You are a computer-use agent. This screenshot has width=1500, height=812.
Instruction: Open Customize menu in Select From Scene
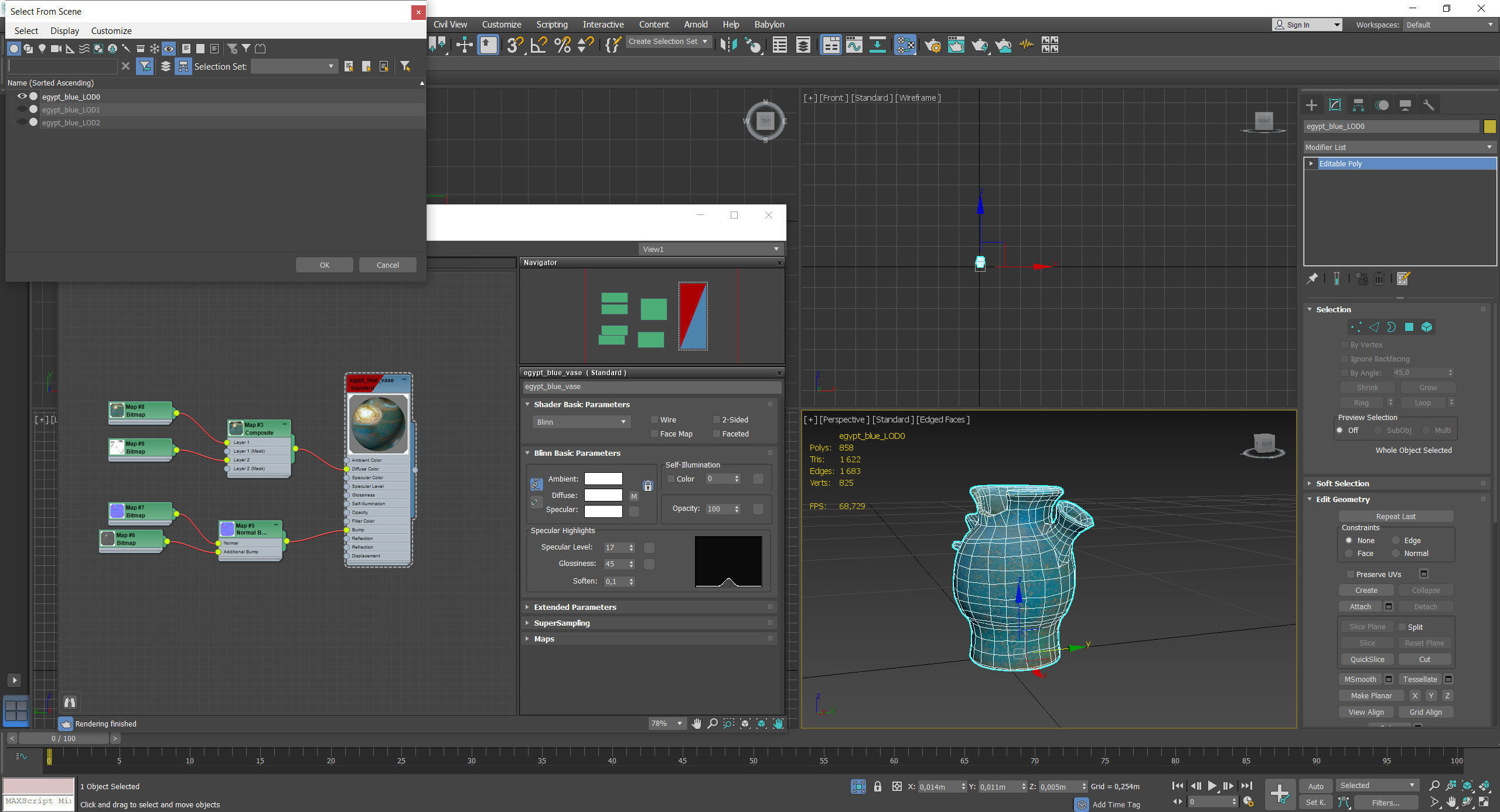(111, 30)
